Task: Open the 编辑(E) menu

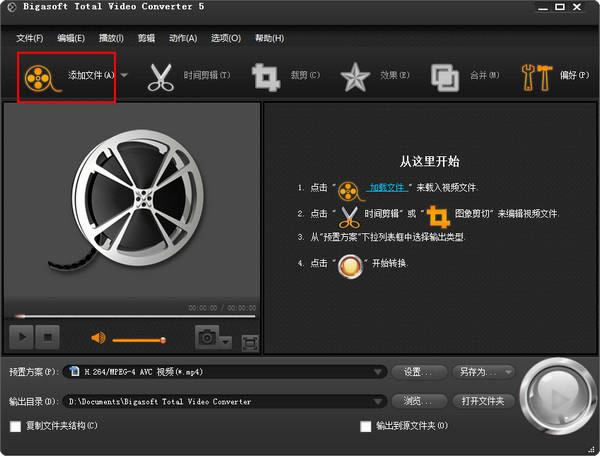Action: coord(71,38)
